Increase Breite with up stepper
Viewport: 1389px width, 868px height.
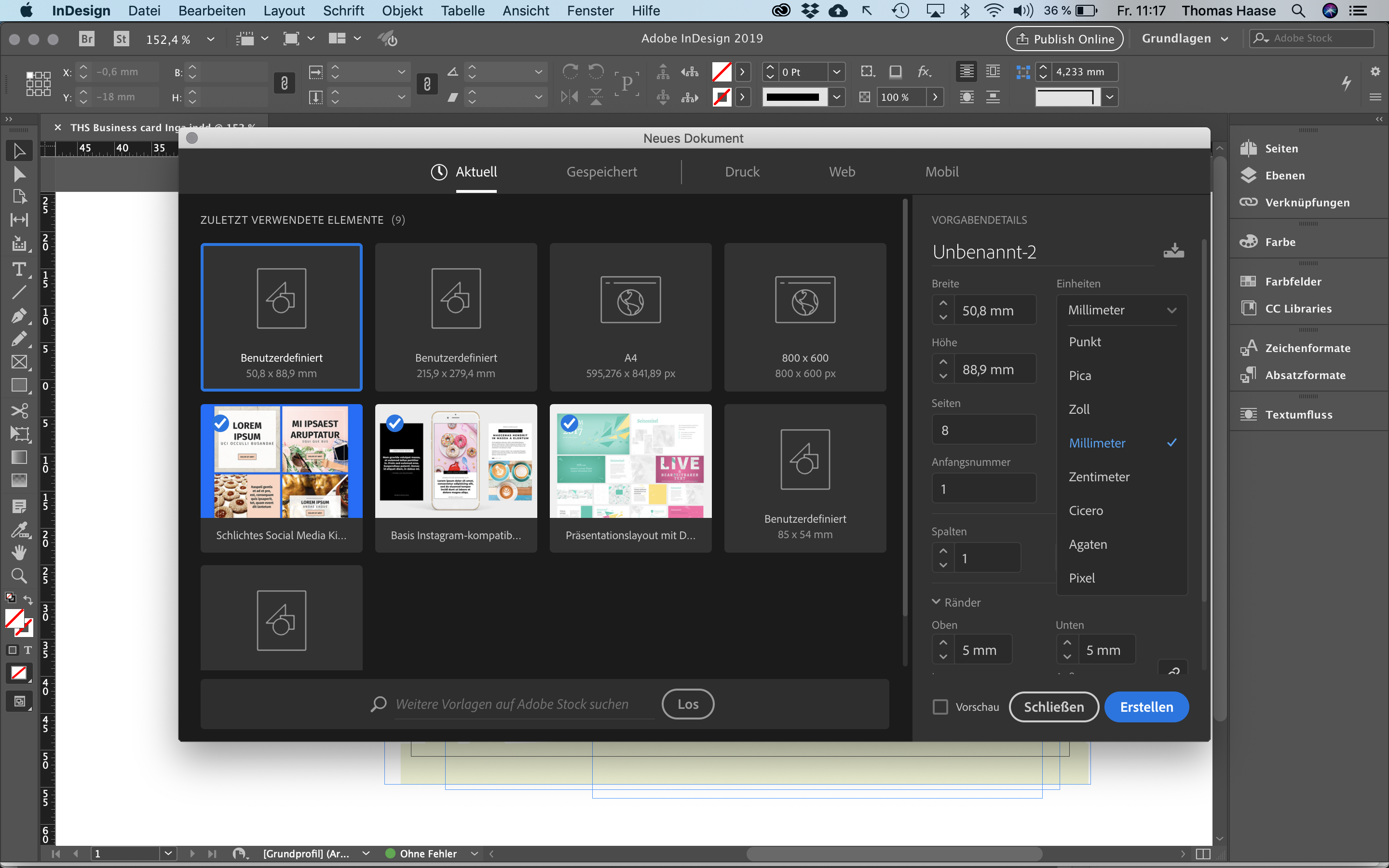pos(943,303)
